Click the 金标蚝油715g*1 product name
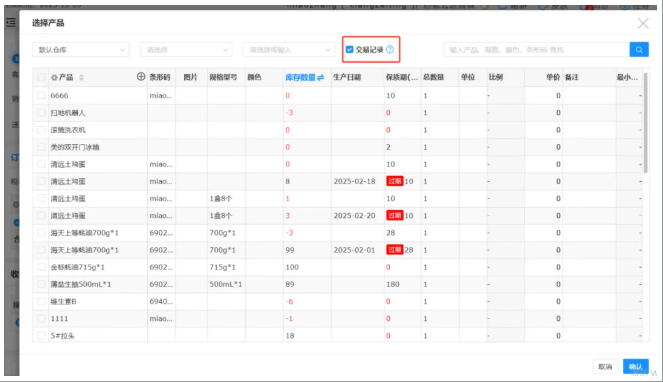Screen dimensions: 663x382 click(77, 267)
